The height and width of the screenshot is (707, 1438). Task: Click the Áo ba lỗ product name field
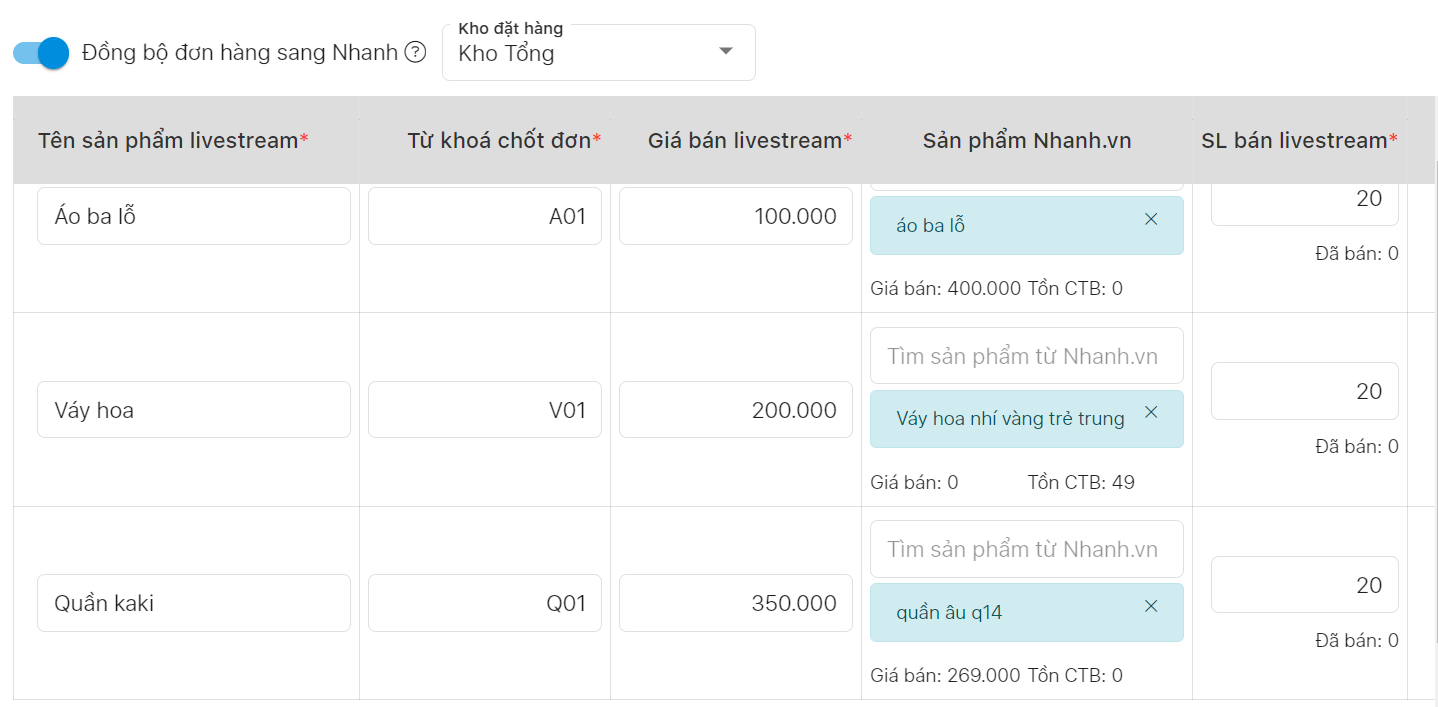[x=194, y=216]
